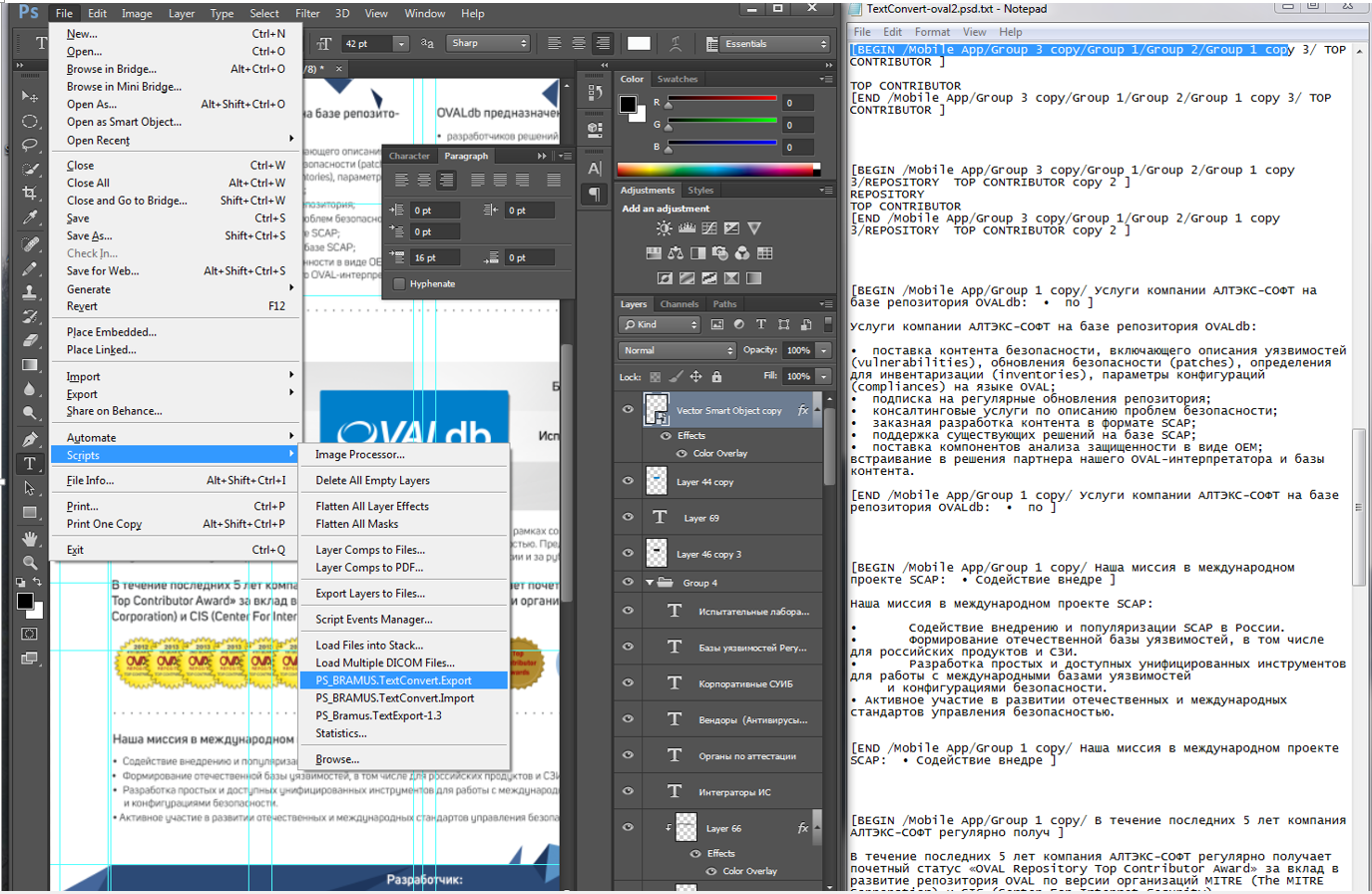The width and height of the screenshot is (1372, 894).
Task: Select the Hand tool
Action: tap(29, 538)
